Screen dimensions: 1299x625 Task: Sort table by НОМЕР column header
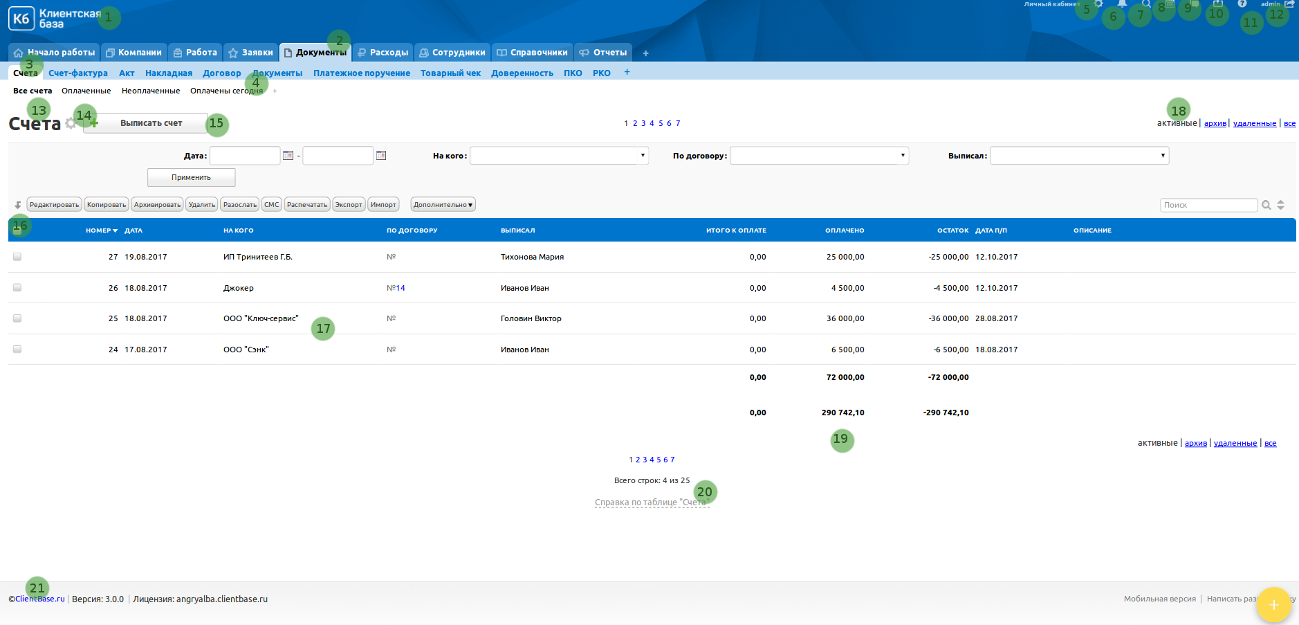tap(100, 230)
